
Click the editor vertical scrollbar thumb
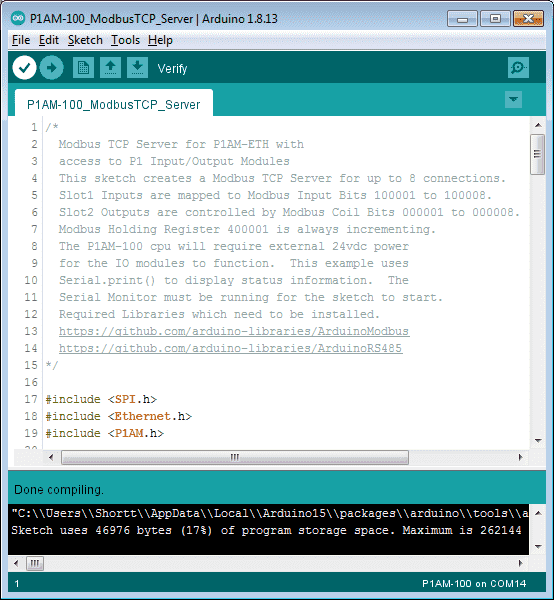click(537, 154)
